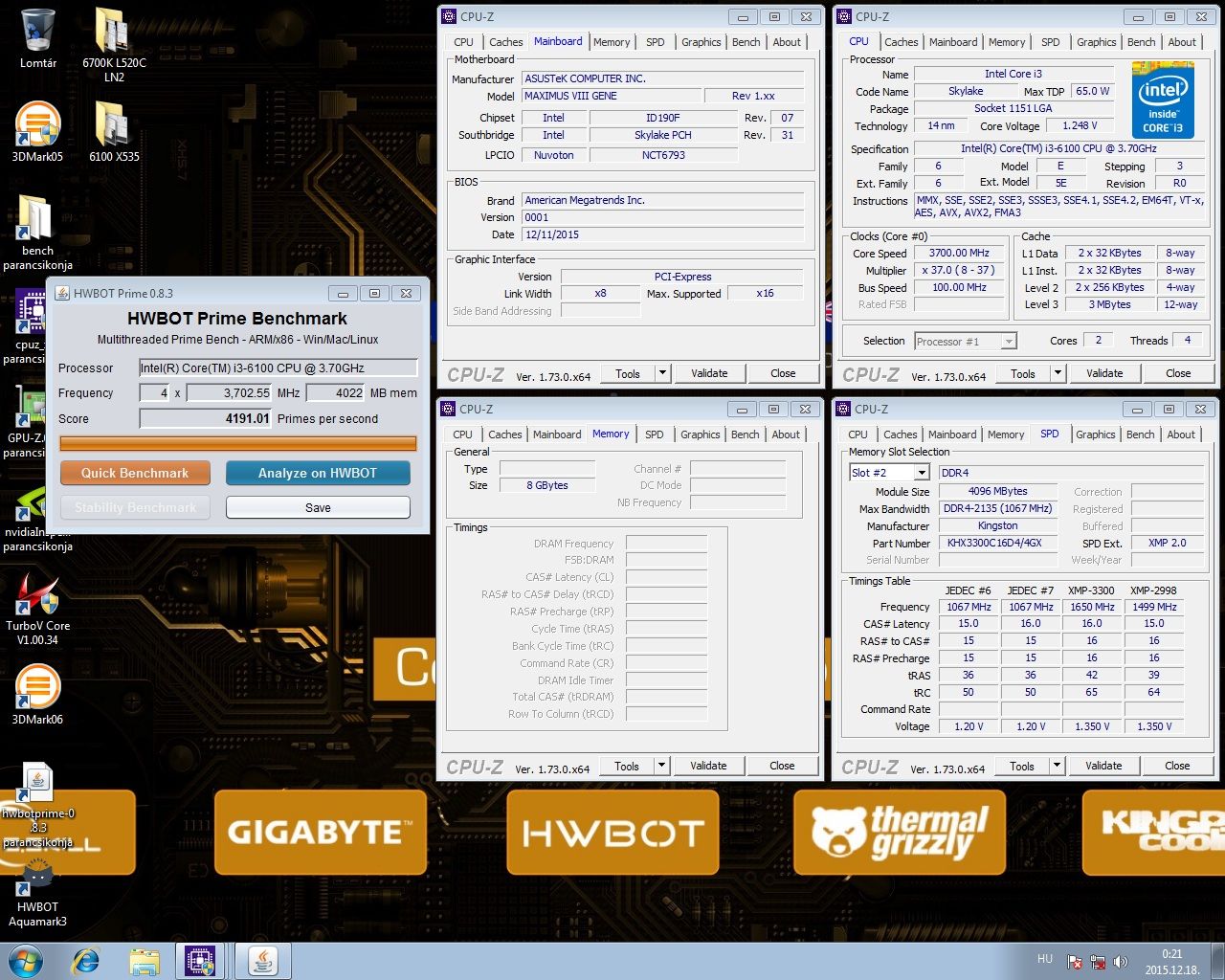Open SPD tab in Memory CPU-Z window
Image resolution: width=1225 pixels, height=980 pixels.
click(655, 434)
